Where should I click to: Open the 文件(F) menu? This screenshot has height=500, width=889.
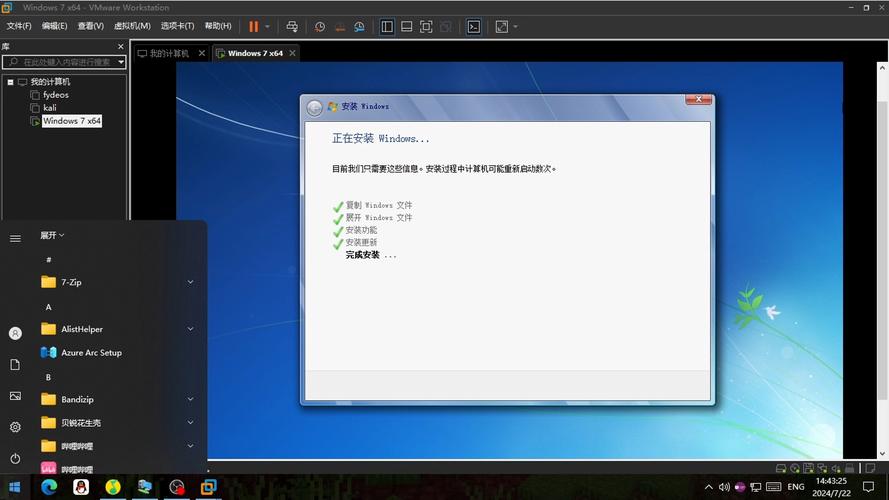[19, 26]
